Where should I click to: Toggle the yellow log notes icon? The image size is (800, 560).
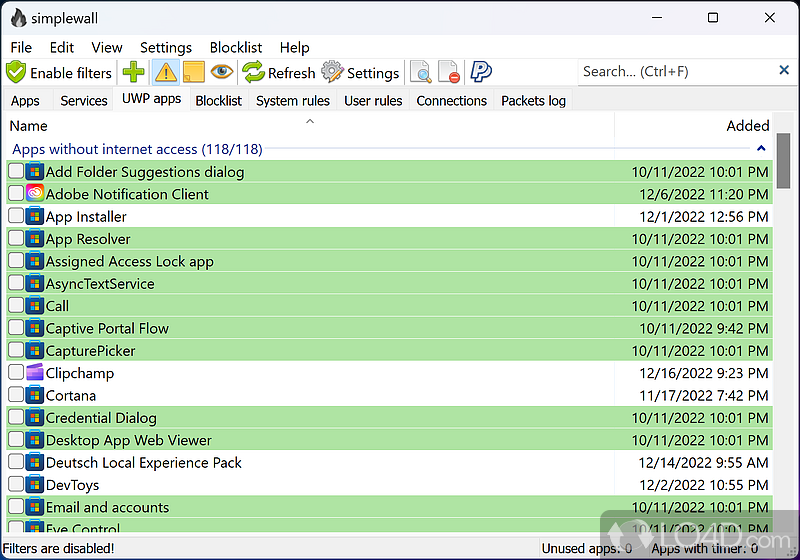tap(194, 72)
